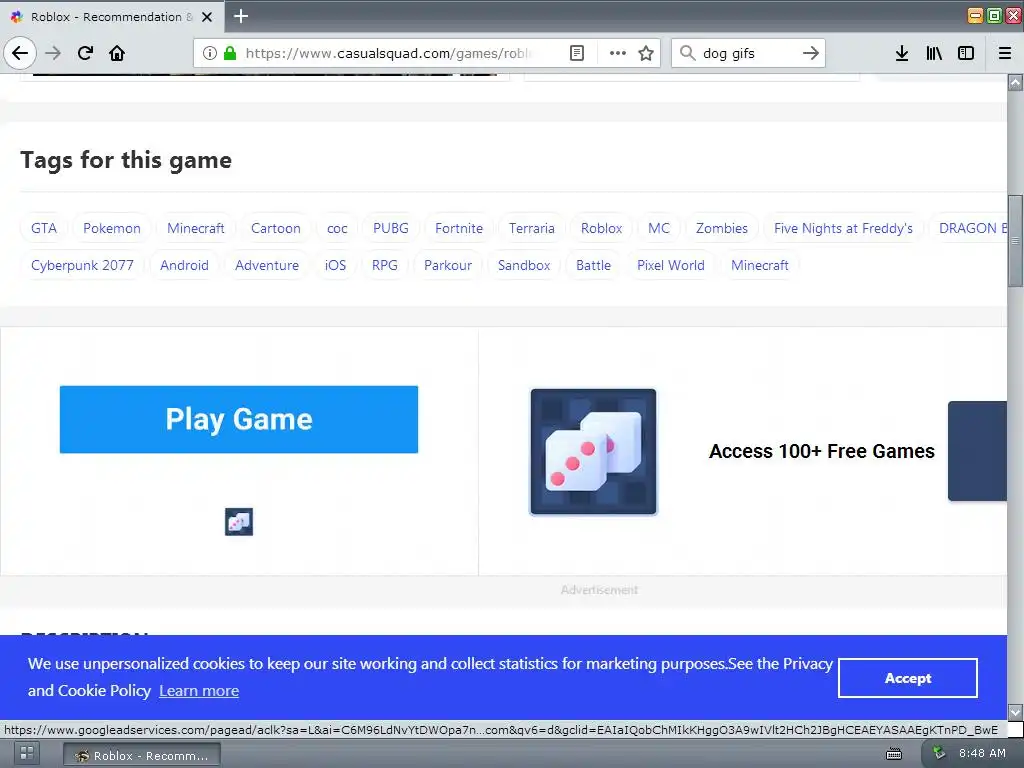
Task: Go back with the browser back arrow
Action: [20, 53]
